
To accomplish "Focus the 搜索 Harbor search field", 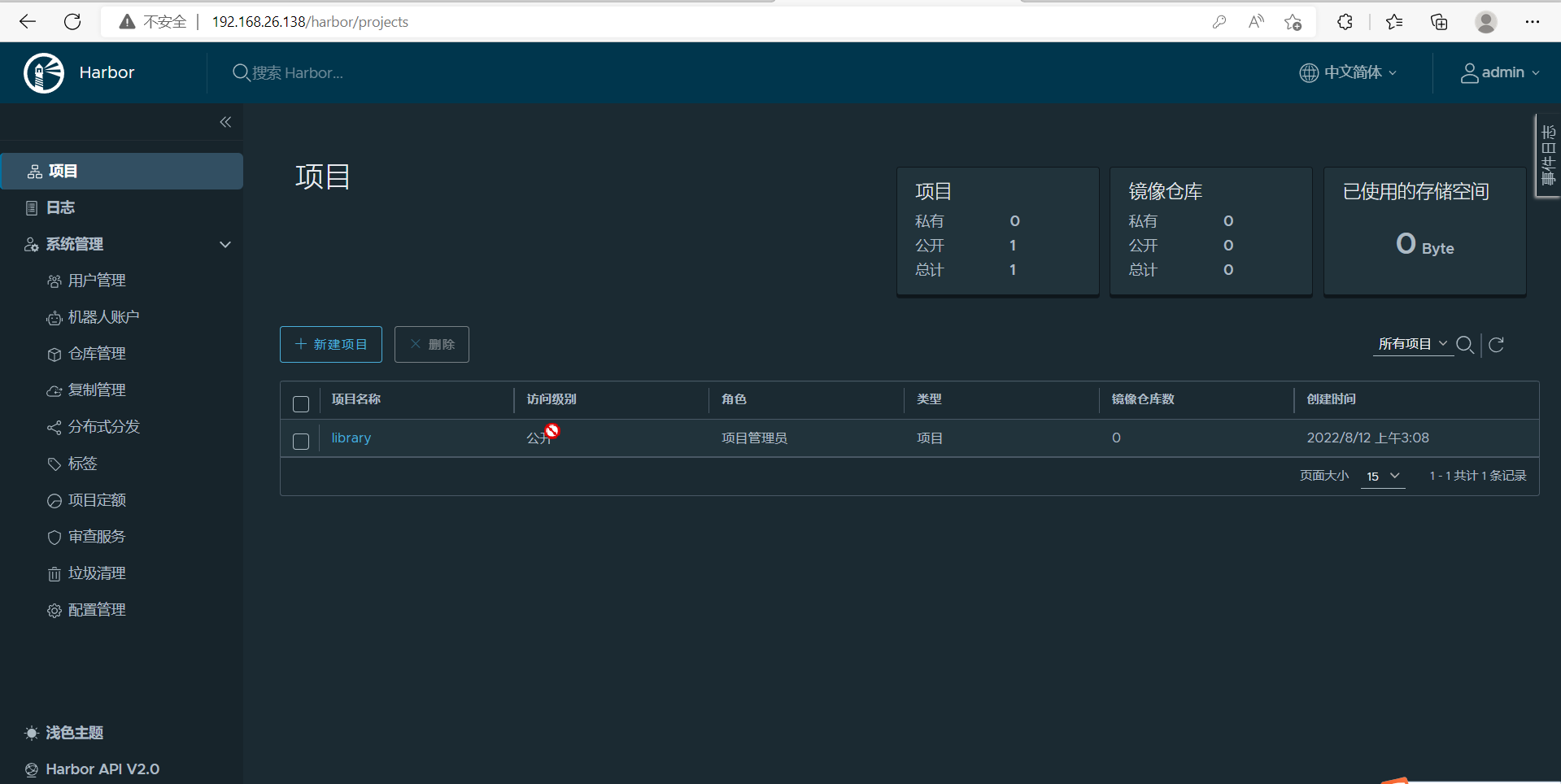I will (298, 73).
